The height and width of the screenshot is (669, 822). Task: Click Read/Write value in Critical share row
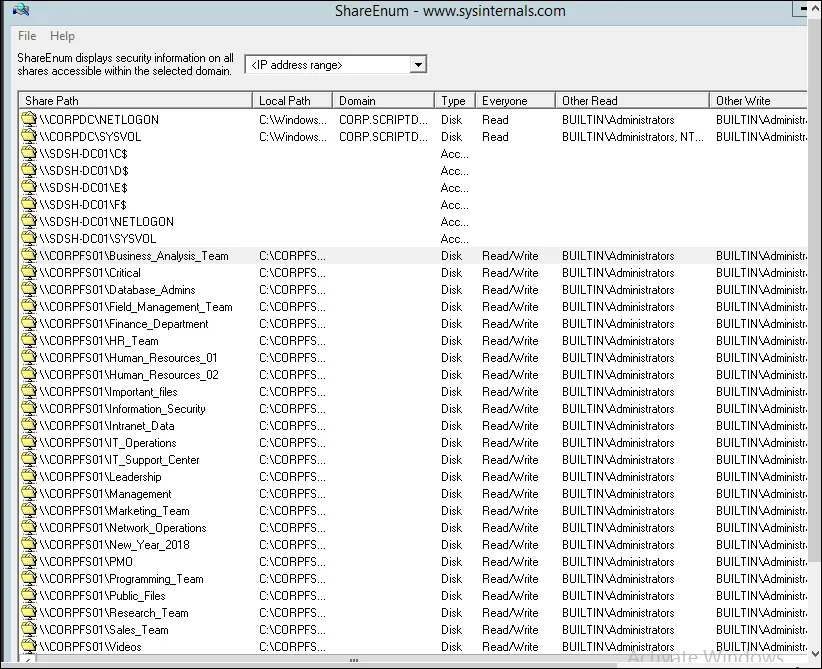(510, 273)
